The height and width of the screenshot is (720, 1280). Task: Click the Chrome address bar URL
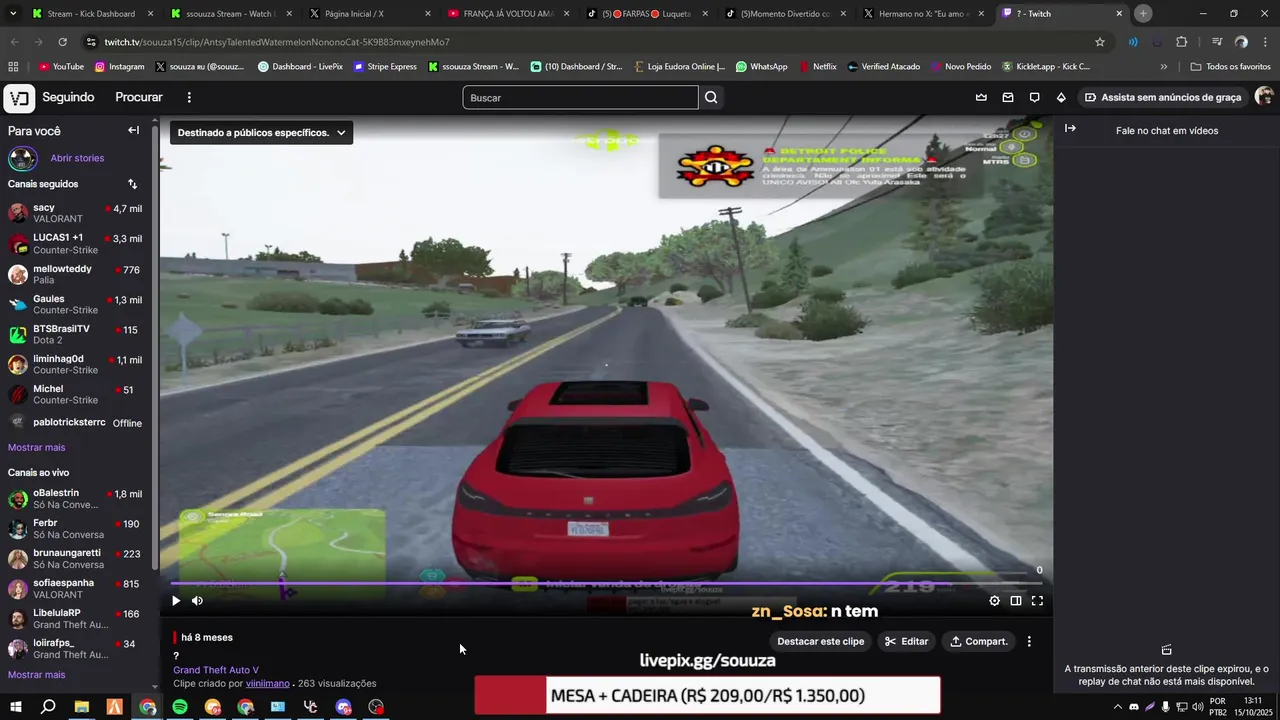coord(277,42)
